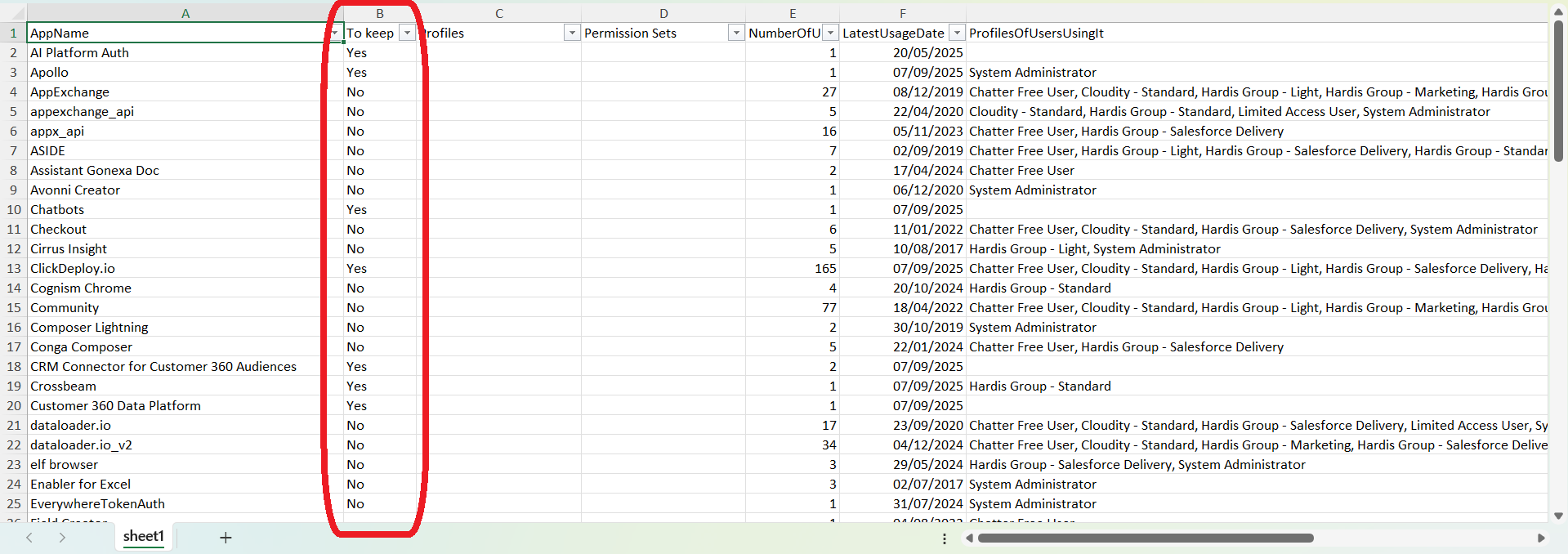Image resolution: width=1568 pixels, height=554 pixels.
Task: Click the vertical scrollbar thumb
Action: pyautogui.click(x=1558, y=90)
